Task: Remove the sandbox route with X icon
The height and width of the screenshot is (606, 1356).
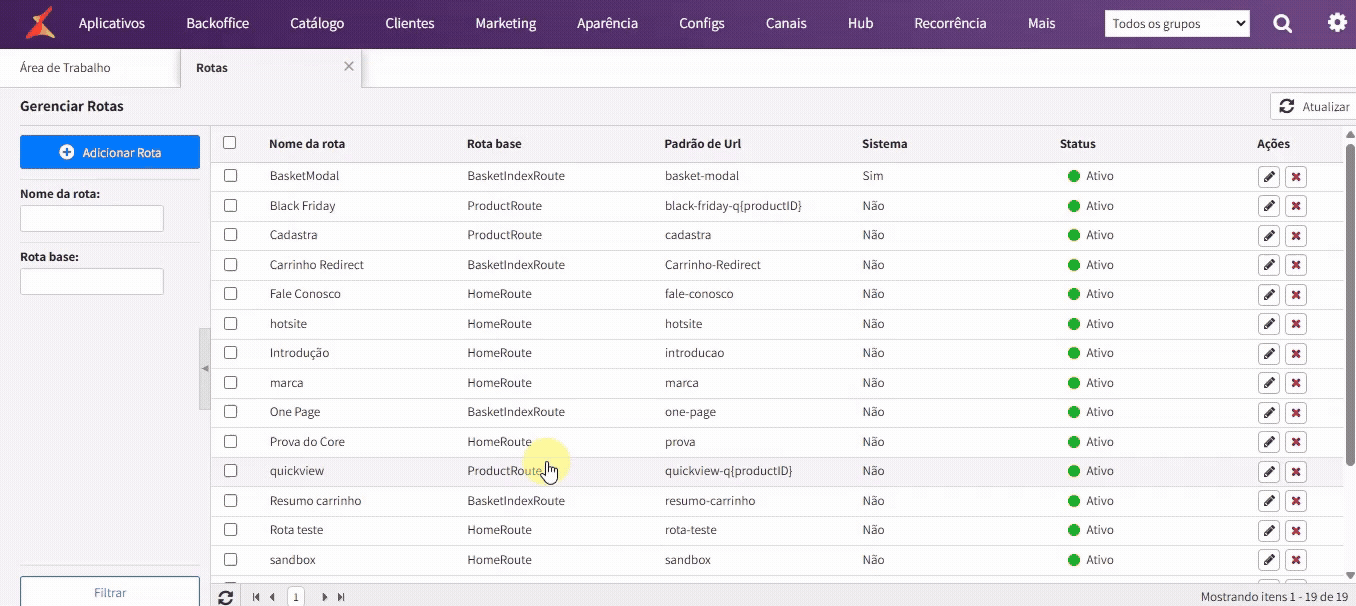Action: point(1296,560)
